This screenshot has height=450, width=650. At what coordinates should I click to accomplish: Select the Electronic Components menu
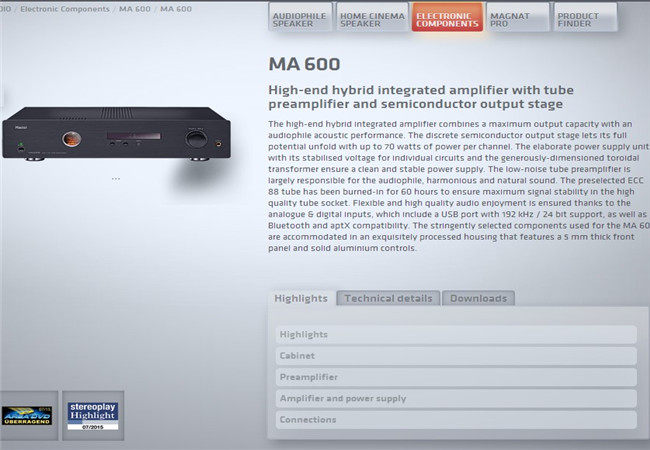click(447, 17)
